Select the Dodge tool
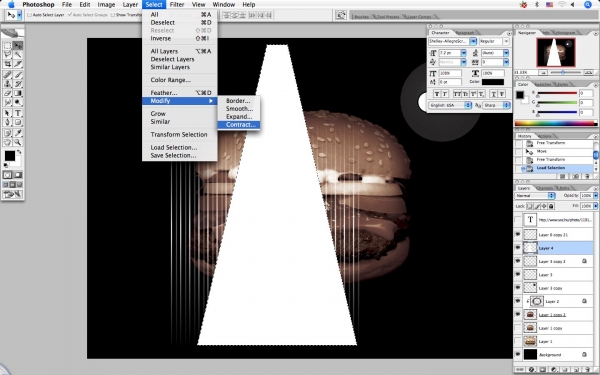600x375 pixels. coord(18,102)
